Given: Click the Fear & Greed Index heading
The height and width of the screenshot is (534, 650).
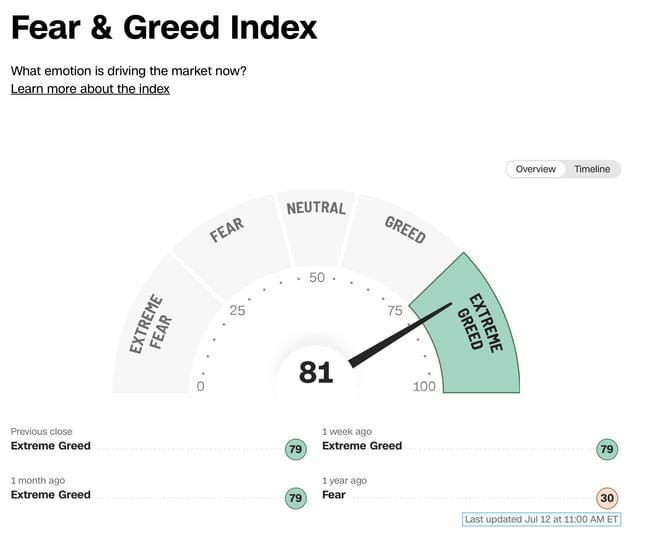Looking at the screenshot, I should [x=164, y=27].
